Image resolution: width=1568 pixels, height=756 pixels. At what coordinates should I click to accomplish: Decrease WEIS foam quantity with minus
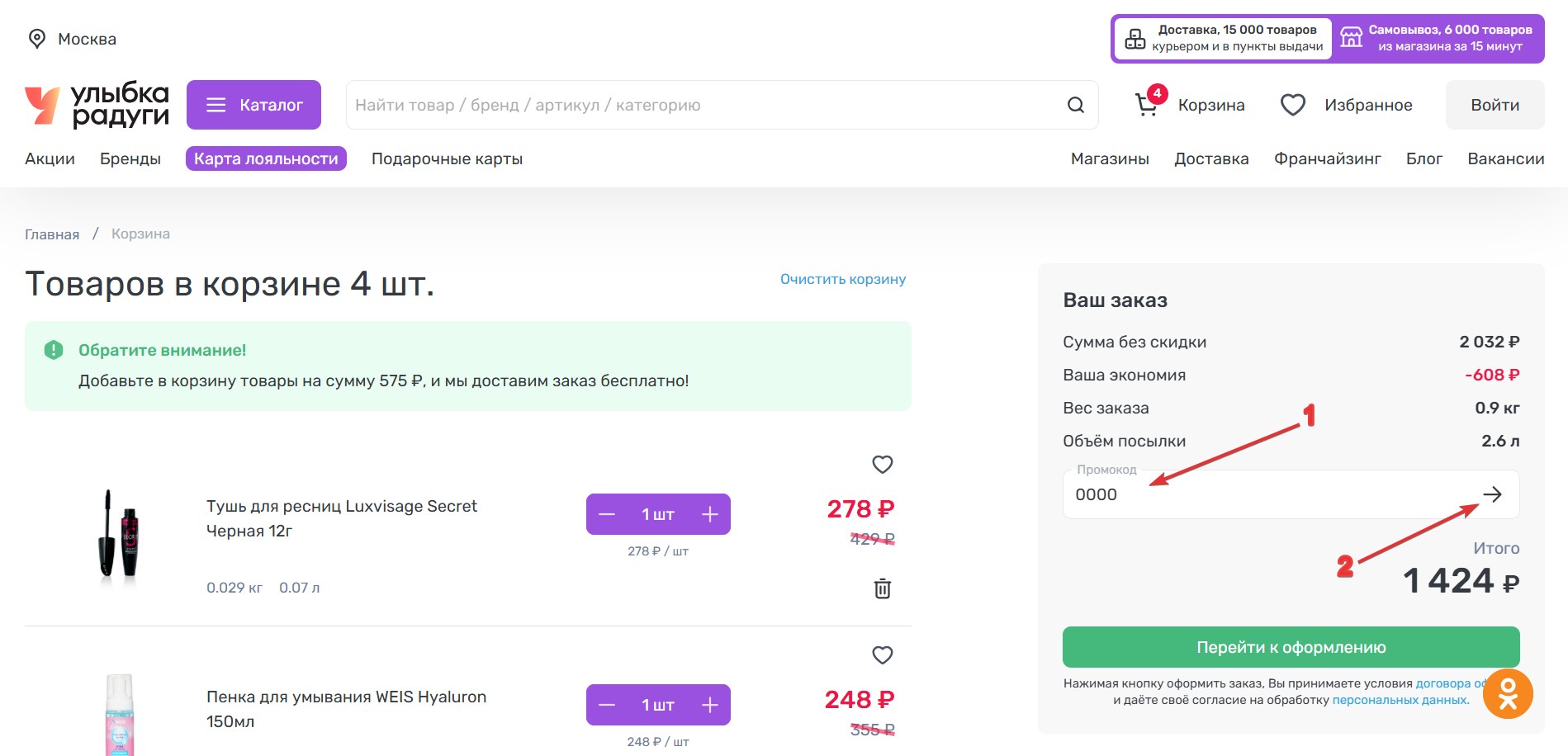point(607,705)
